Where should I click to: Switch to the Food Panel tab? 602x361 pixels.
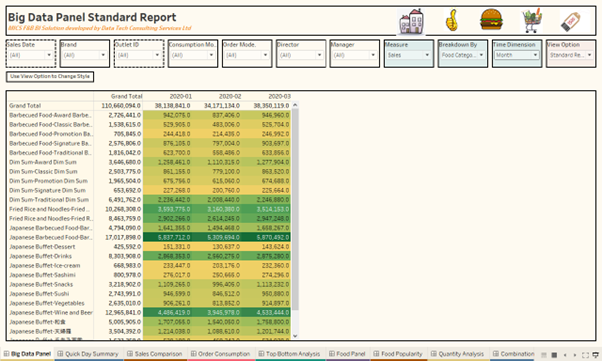tap(347, 354)
